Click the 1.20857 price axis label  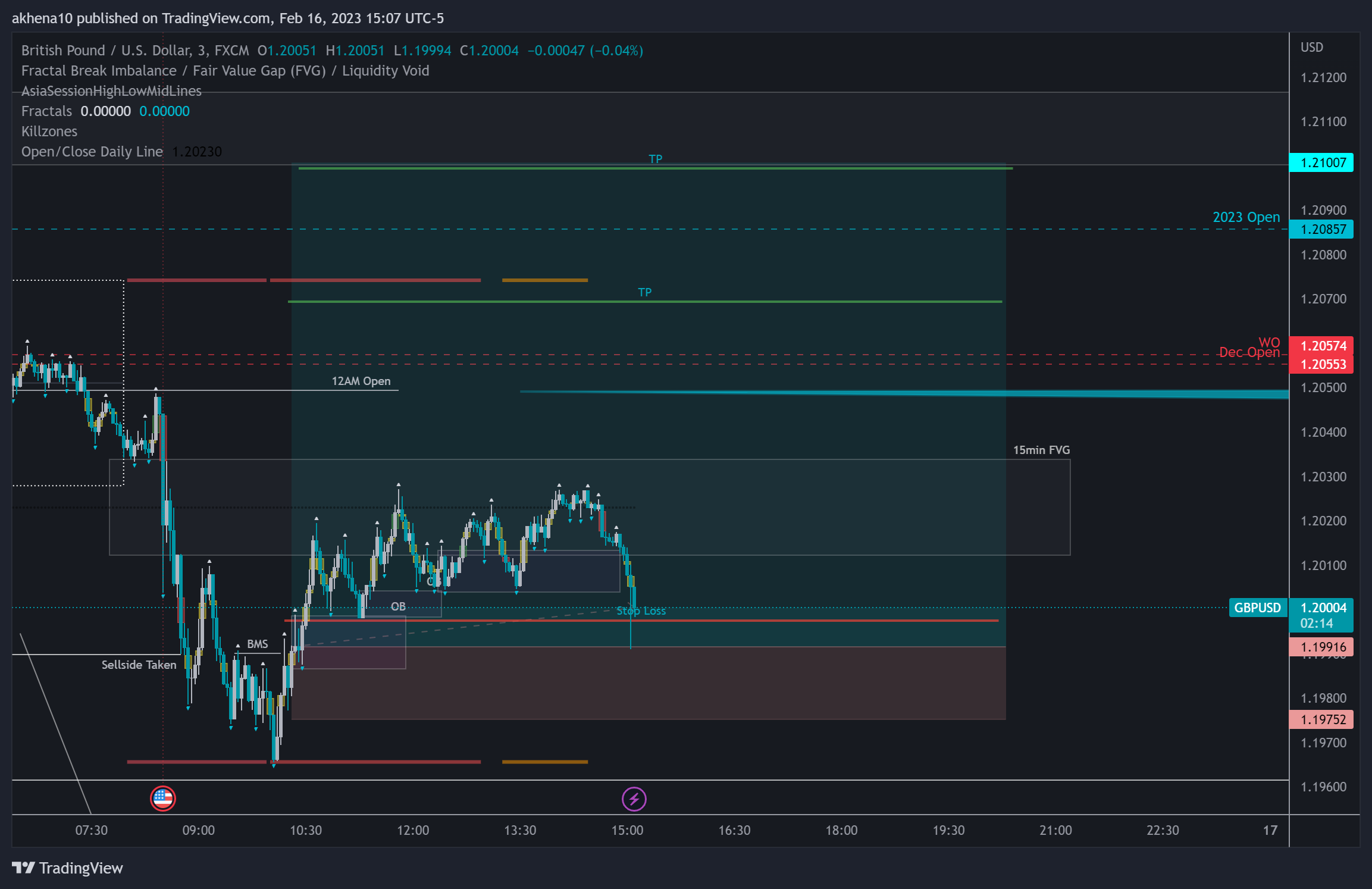(1321, 229)
